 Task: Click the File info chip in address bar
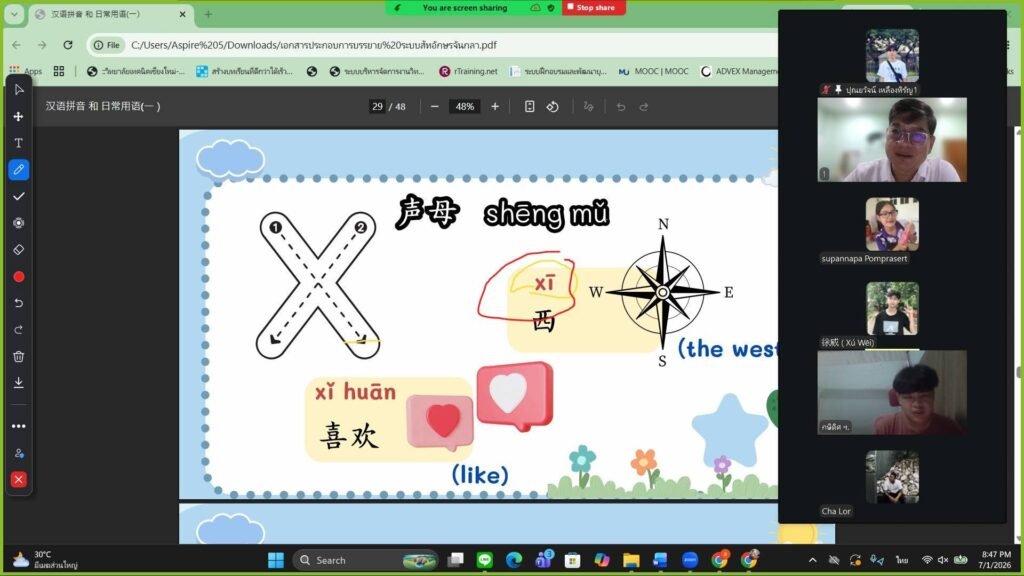[107, 45]
